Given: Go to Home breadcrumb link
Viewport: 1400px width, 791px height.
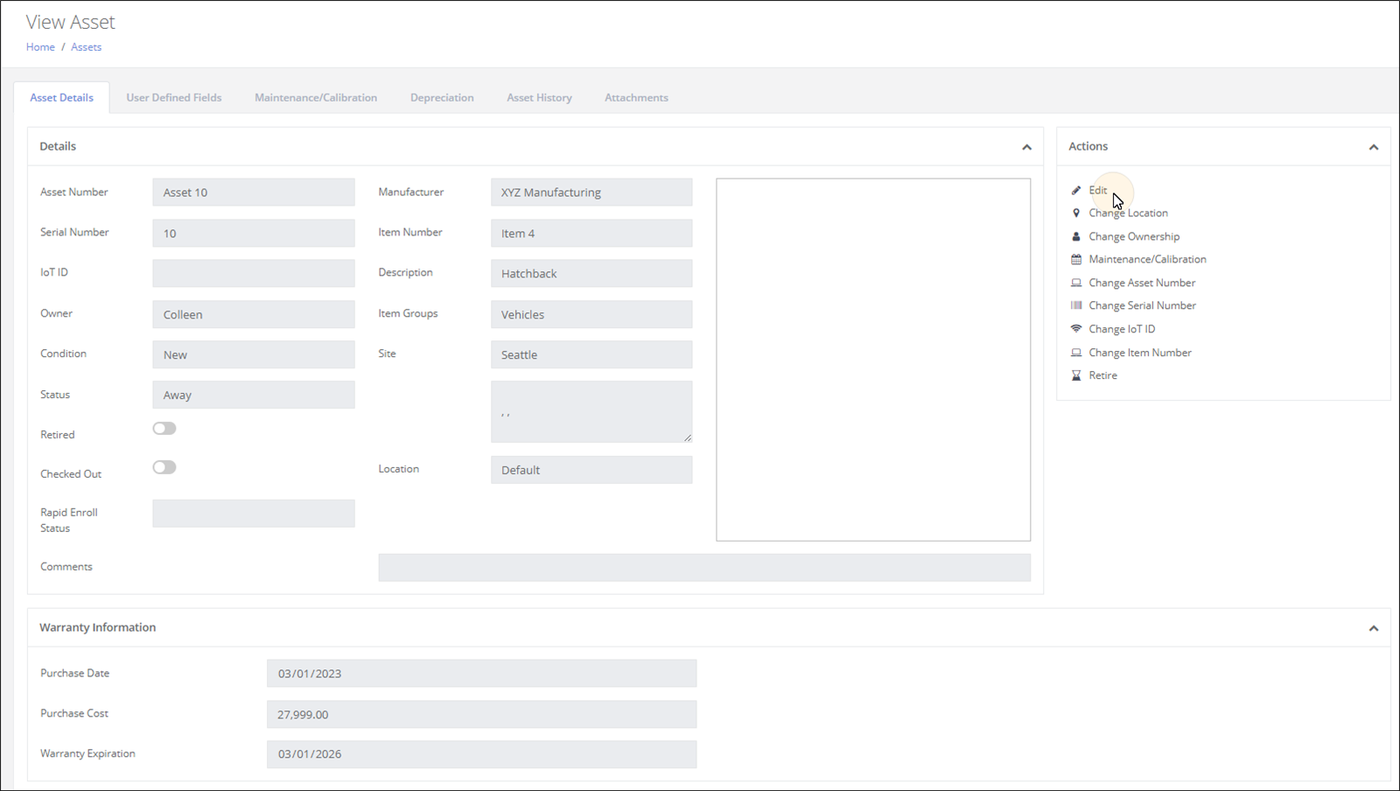Looking at the screenshot, I should 40,47.
